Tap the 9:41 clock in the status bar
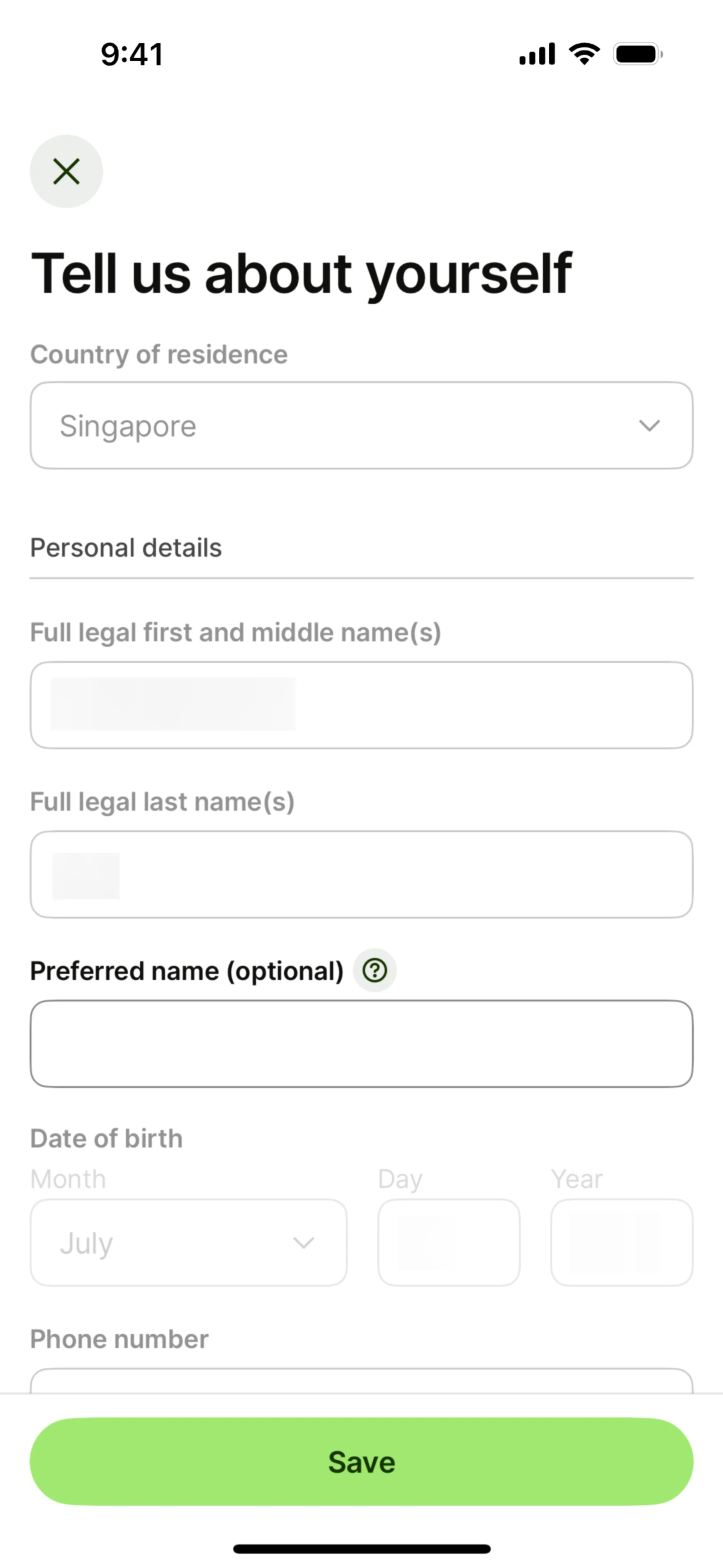 pos(132,54)
